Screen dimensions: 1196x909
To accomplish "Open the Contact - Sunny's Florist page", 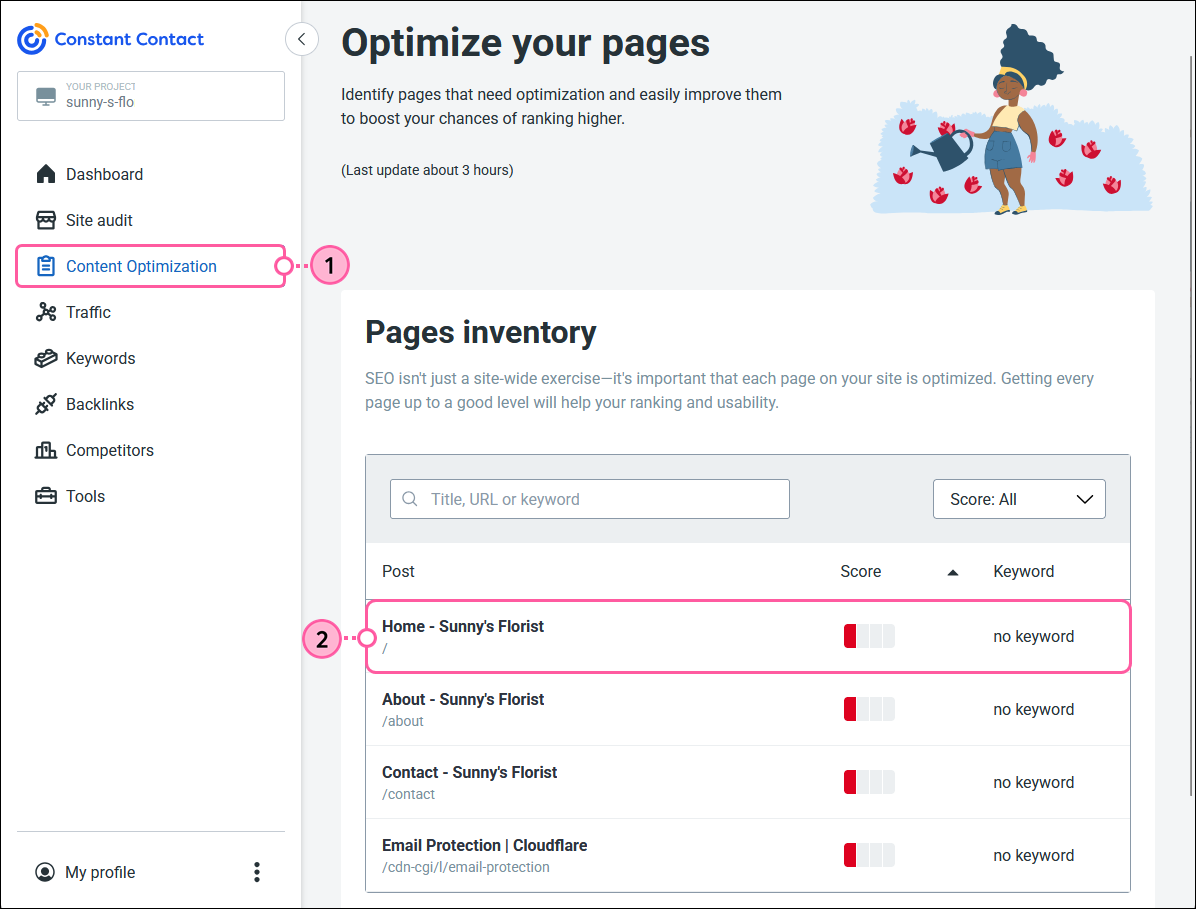I will (470, 772).
